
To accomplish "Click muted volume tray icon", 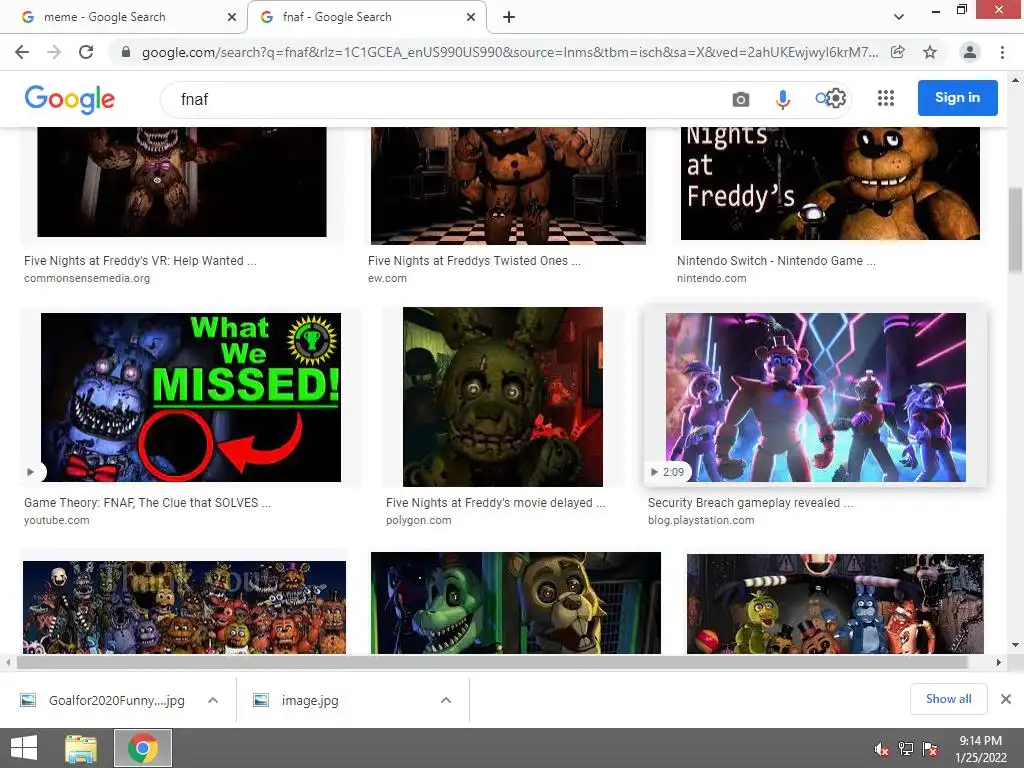I will pos(881,749).
